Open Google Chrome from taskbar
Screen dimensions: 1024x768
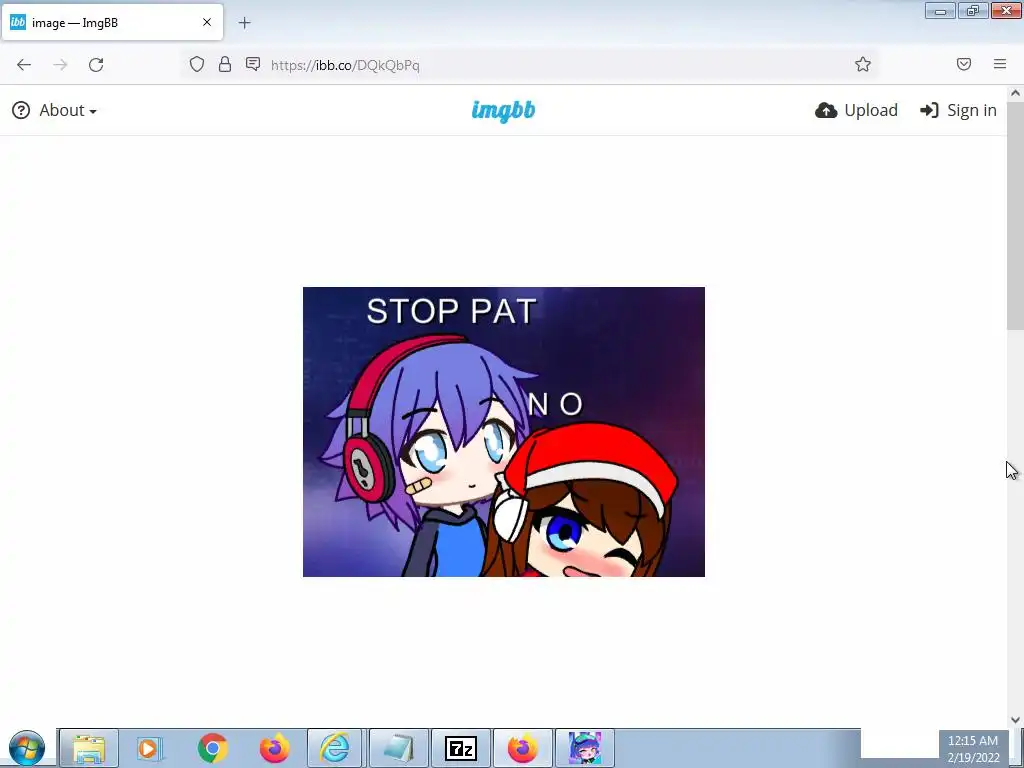(212, 748)
